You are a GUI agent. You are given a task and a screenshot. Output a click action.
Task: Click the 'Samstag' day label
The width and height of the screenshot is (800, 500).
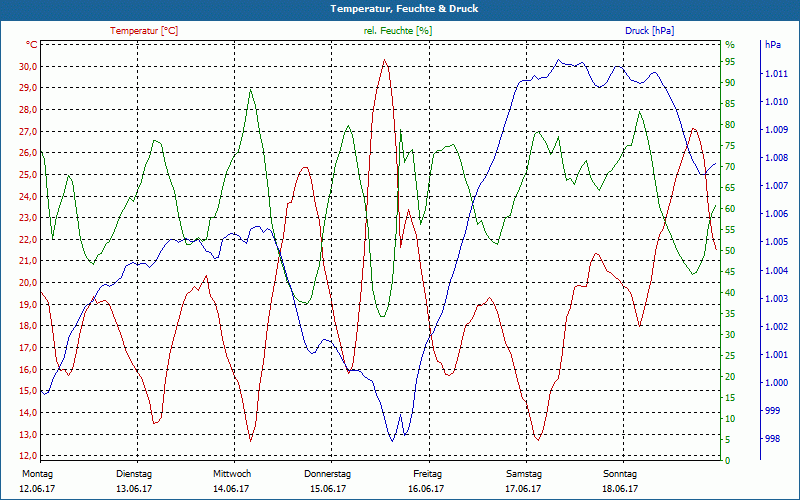pyautogui.click(x=524, y=474)
